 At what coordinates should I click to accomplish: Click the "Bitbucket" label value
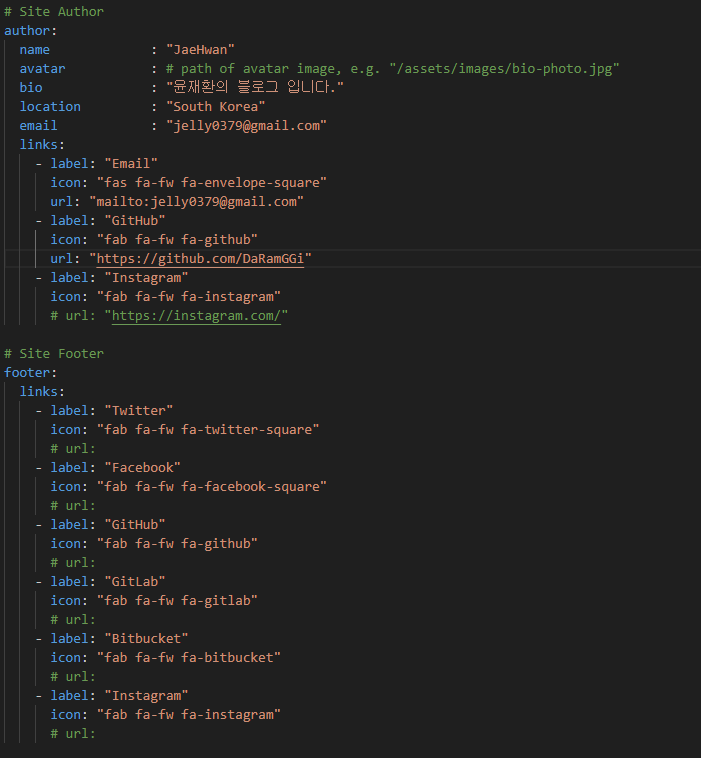(146, 639)
